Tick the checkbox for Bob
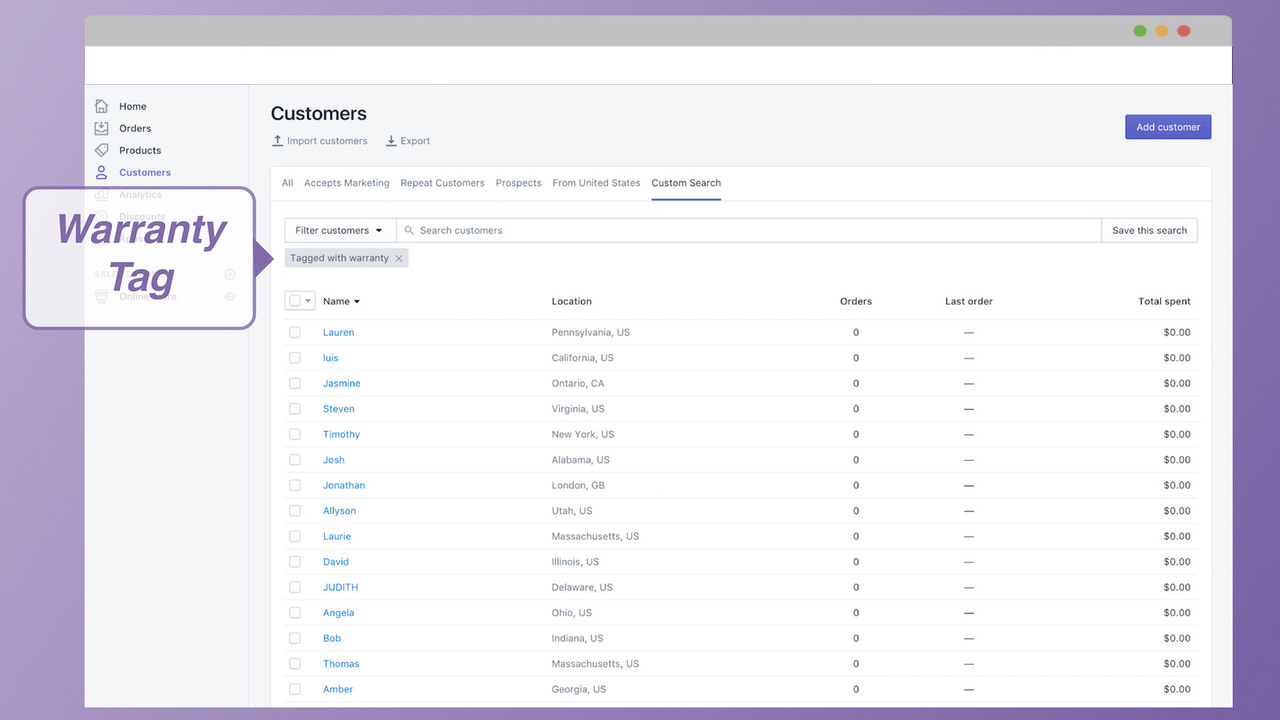1280x720 pixels. (x=295, y=638)
